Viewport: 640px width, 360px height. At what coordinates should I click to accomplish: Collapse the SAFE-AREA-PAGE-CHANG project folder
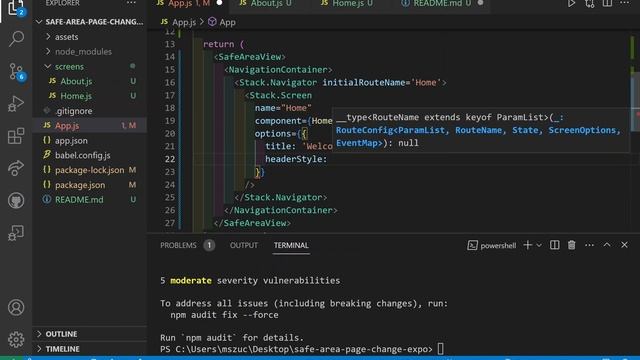click(x=90, y=22)
